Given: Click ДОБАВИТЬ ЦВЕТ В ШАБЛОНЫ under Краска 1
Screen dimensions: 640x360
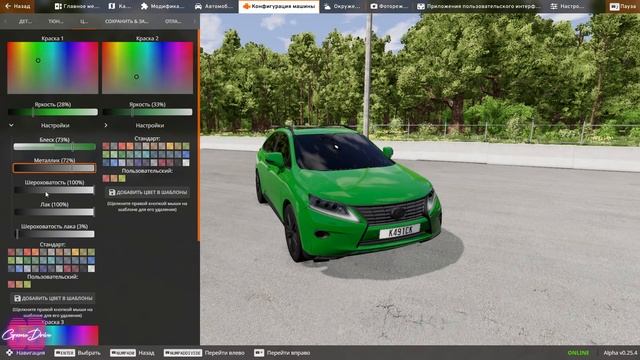Looking at the screenshot, I should (x=53, y=298).
